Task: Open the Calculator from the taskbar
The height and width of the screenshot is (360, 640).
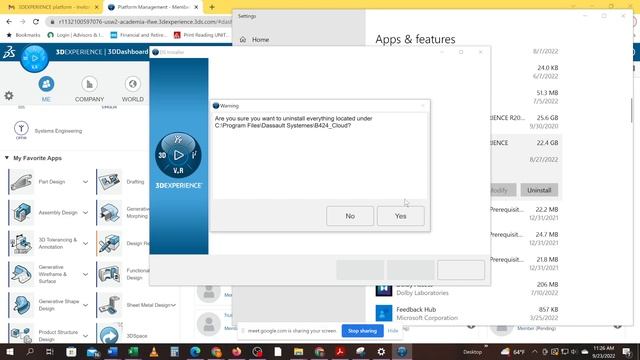Action: click(175, 351)
